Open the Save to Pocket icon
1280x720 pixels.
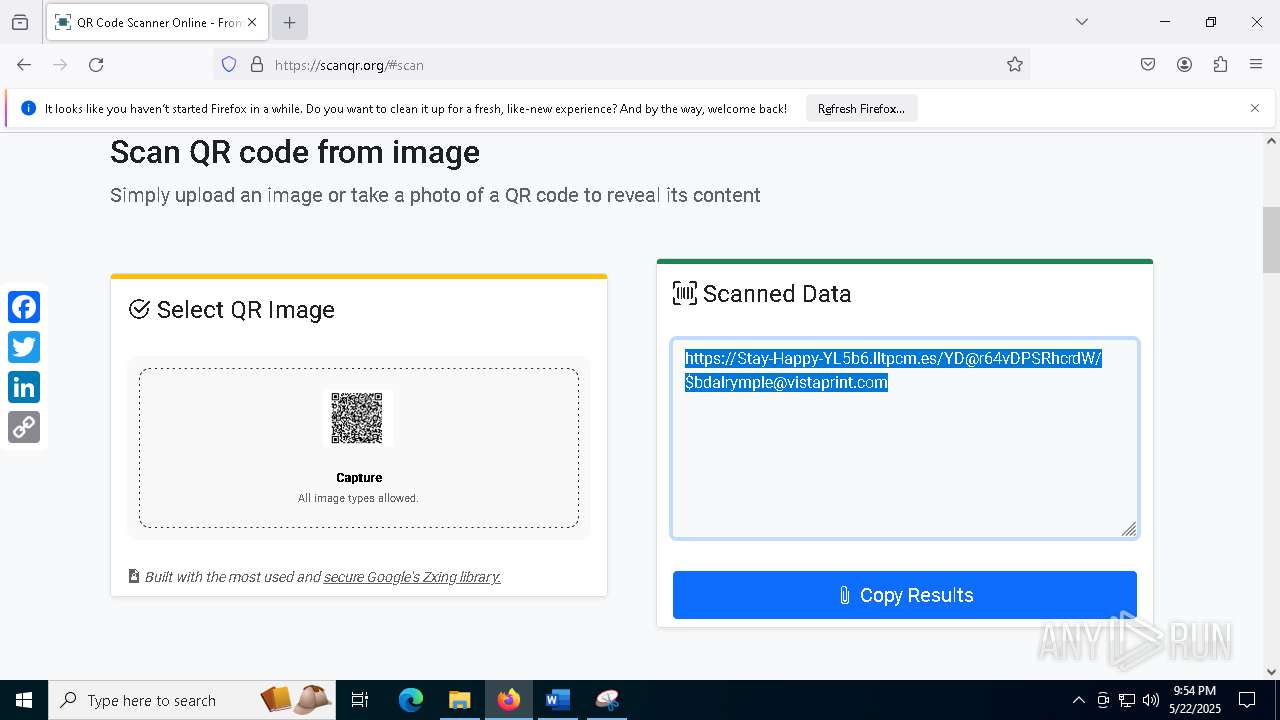1148,65
